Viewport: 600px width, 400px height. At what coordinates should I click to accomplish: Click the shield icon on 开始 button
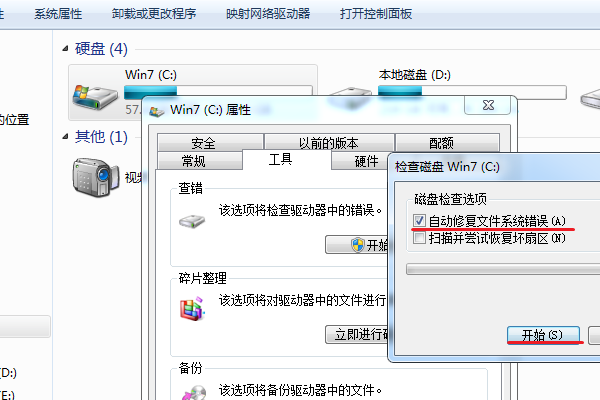click(358, 245)
